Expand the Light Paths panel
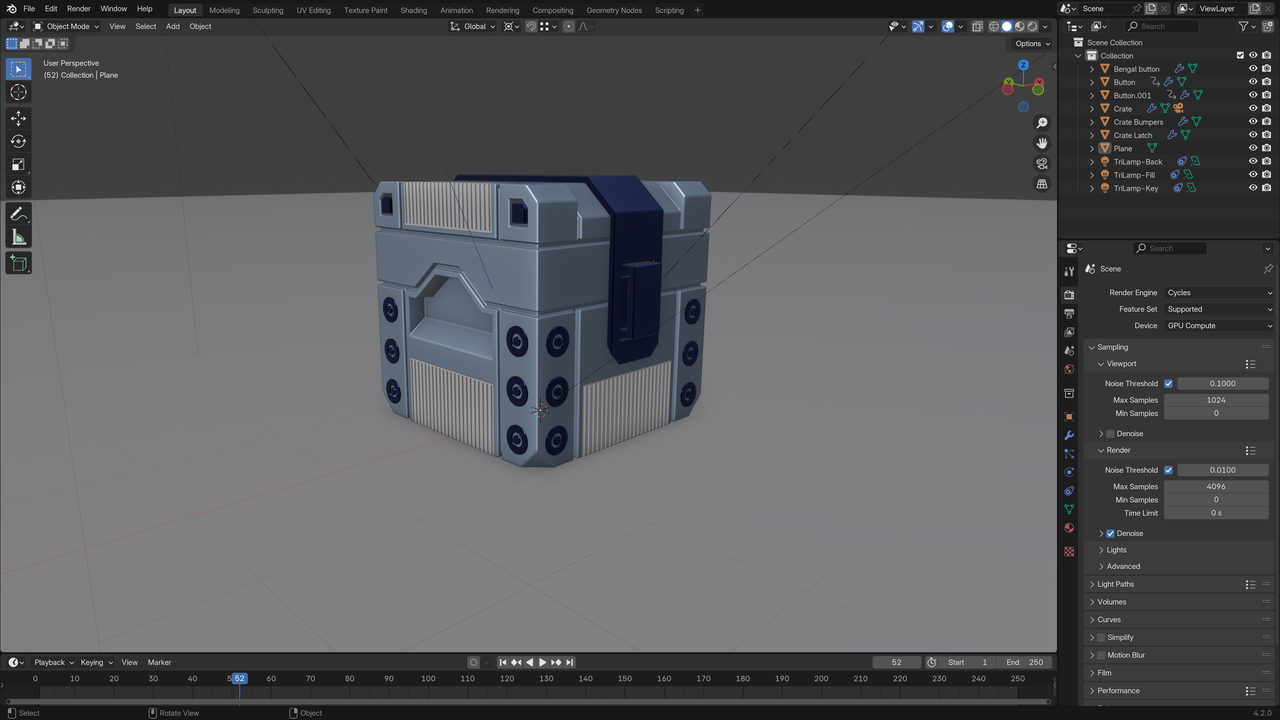This screenshot has width=1280, height=720. [1116, 584]
